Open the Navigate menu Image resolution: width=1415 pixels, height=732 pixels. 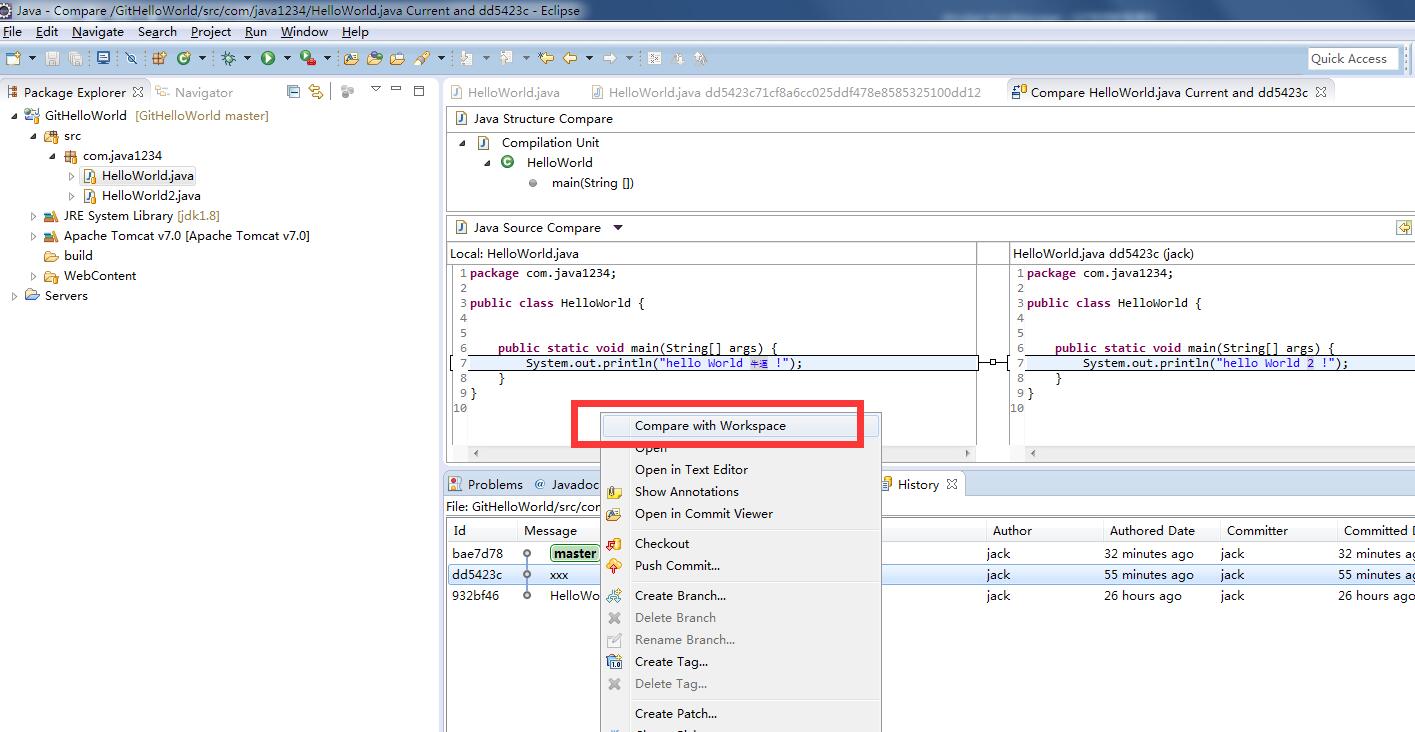coord(98,32)
